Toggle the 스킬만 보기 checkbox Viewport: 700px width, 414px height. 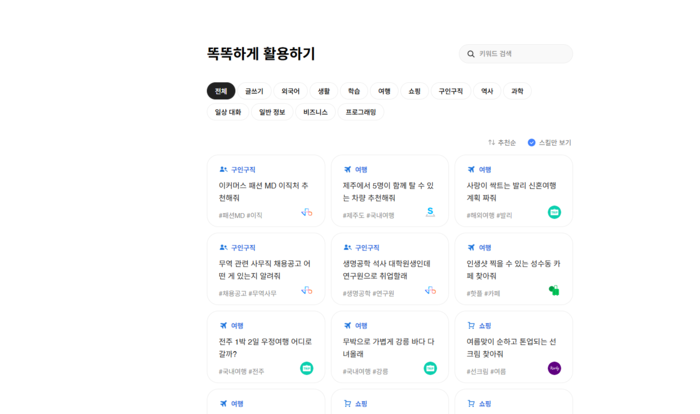(532, 142)
